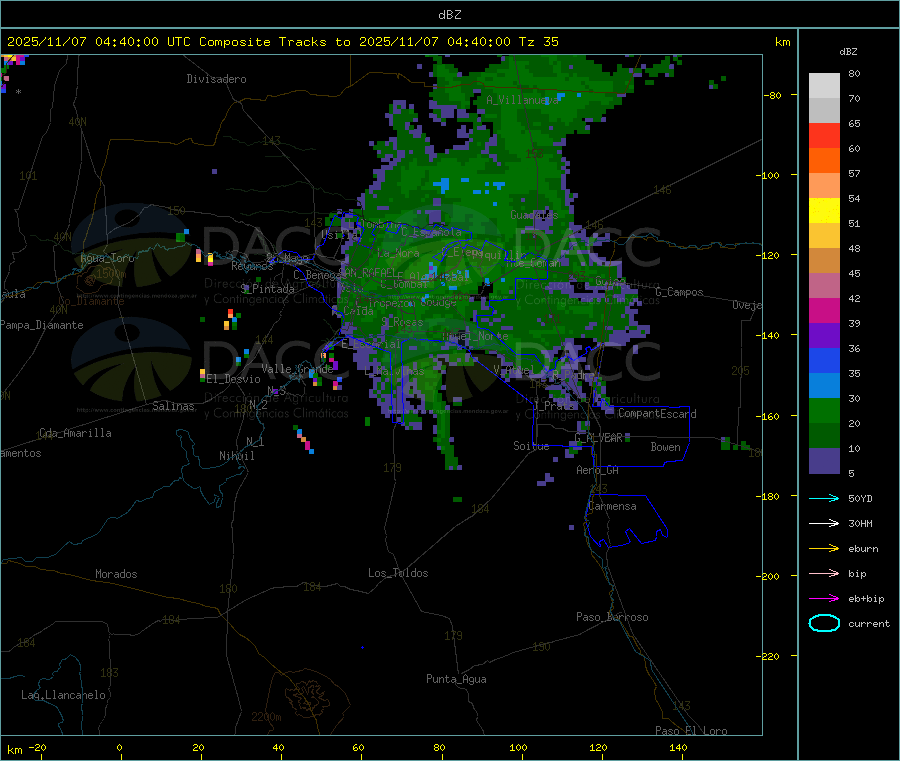
Task: Select the yellow eburn arrow symbol
Action: (824, 549)
